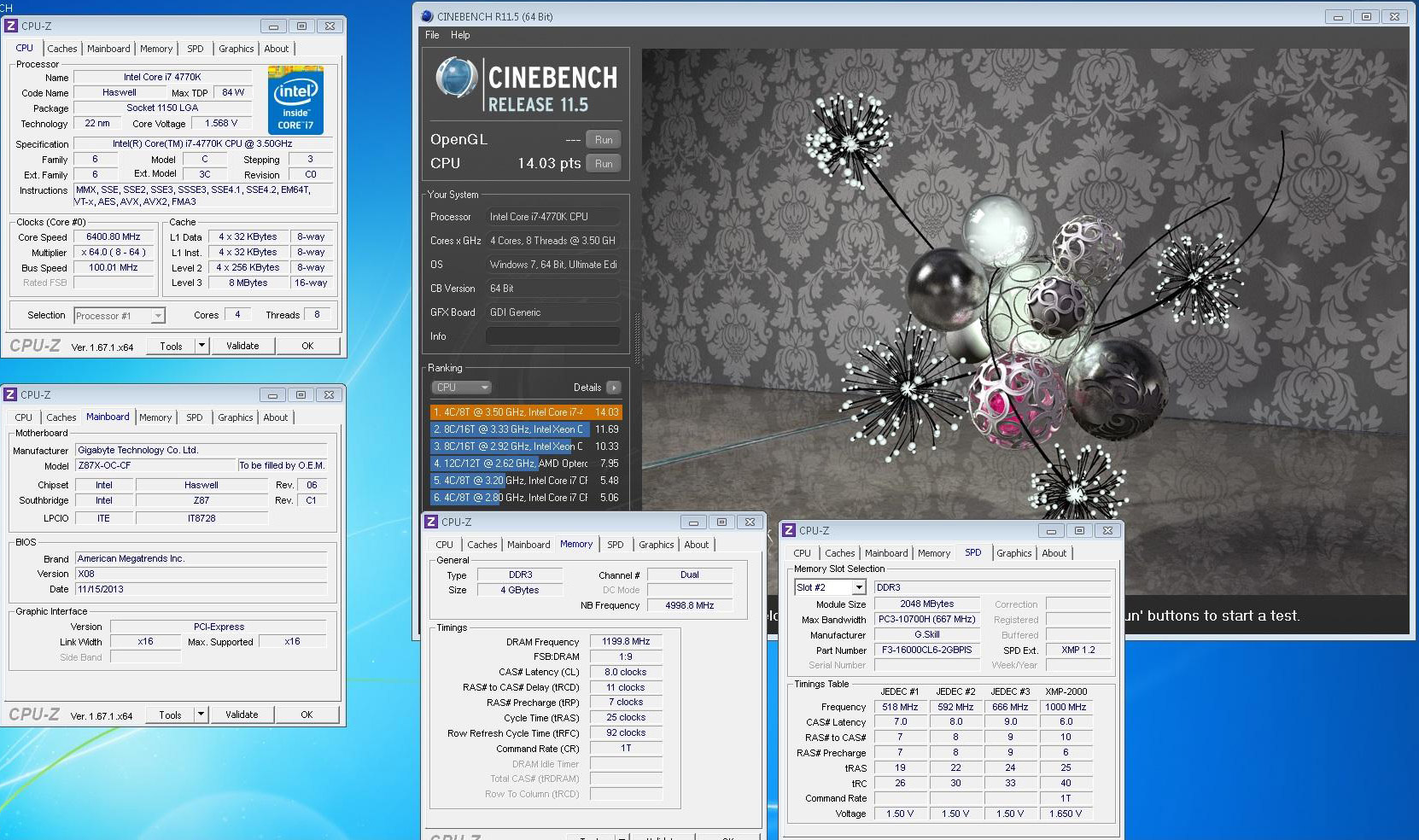The width and height of the screenshot is (1419, 840).
Task: Open the Slot #2 memory slot dropdown
Action: tap(859, 587)
